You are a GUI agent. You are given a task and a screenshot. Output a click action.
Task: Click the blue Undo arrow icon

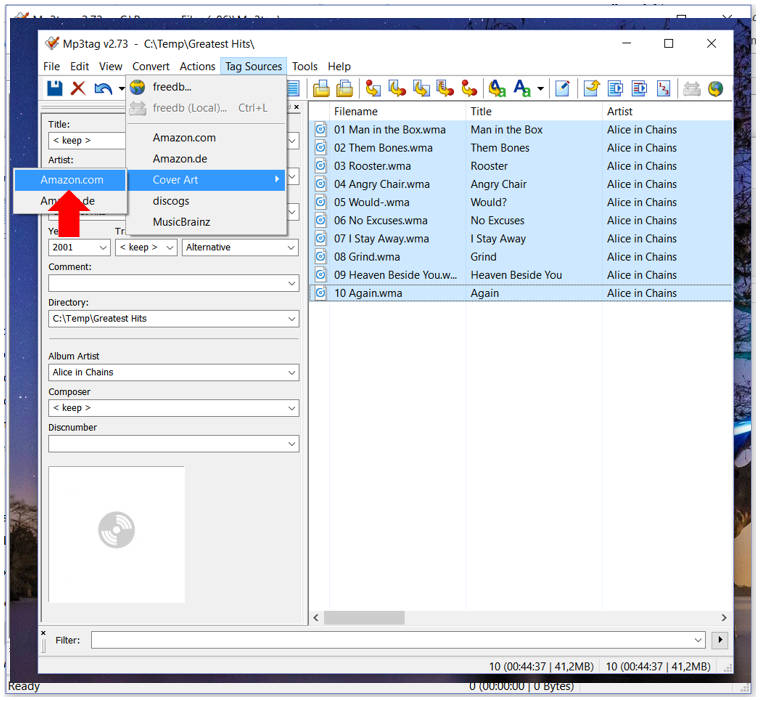tap(103, 88)
